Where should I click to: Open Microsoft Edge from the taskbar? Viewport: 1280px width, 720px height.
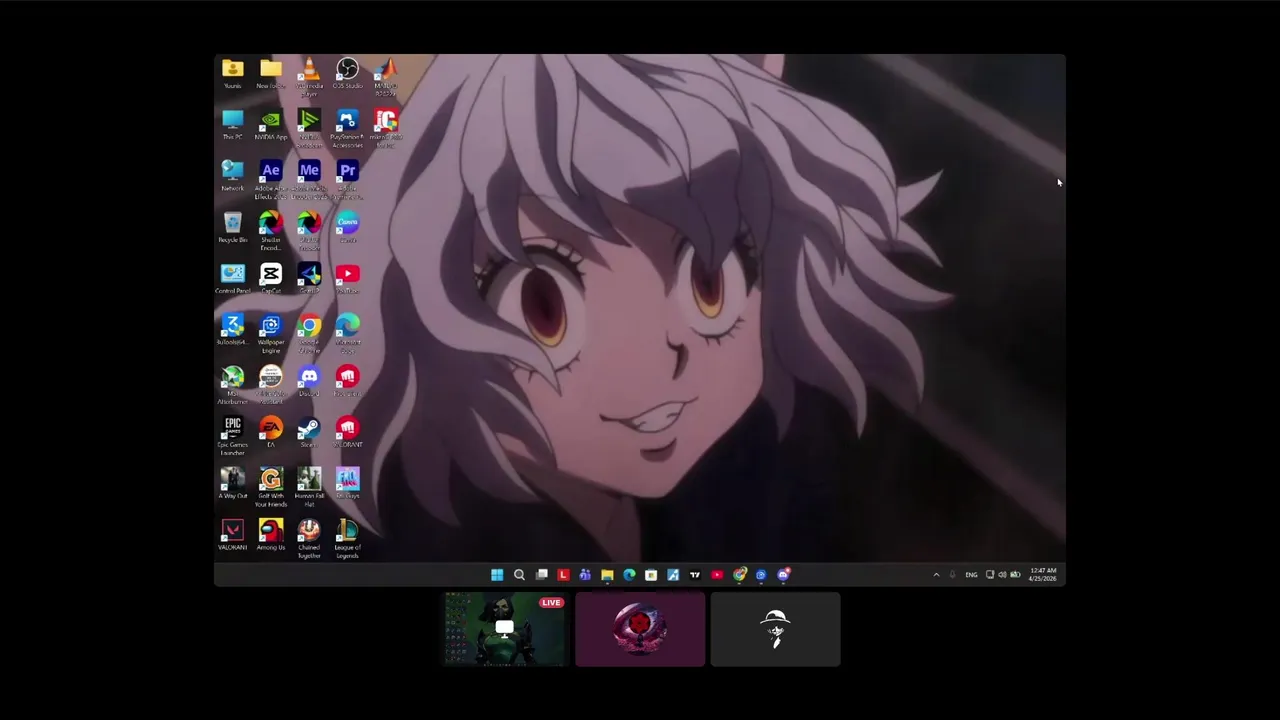[x=629, y=575]
